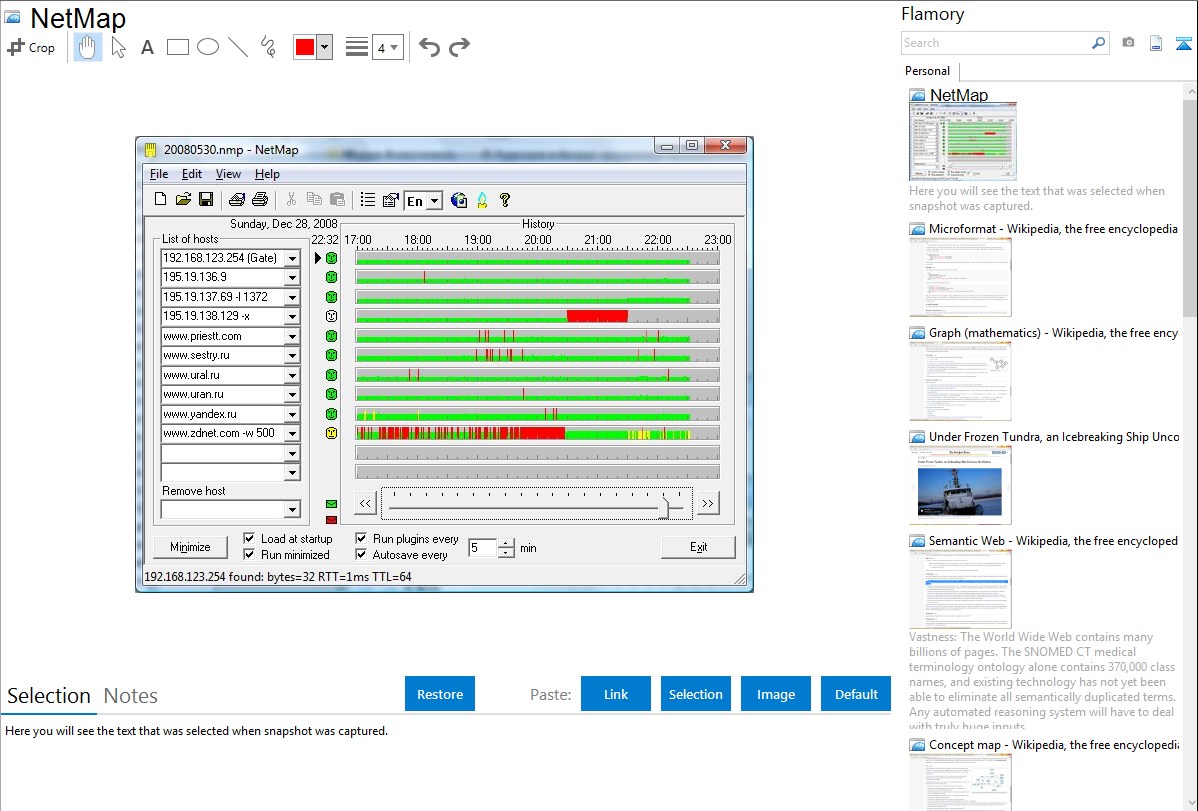1198x811 pixels.
Task: Open the NetMap View menu
Action: pyautogui.click(x=228, y=174)
